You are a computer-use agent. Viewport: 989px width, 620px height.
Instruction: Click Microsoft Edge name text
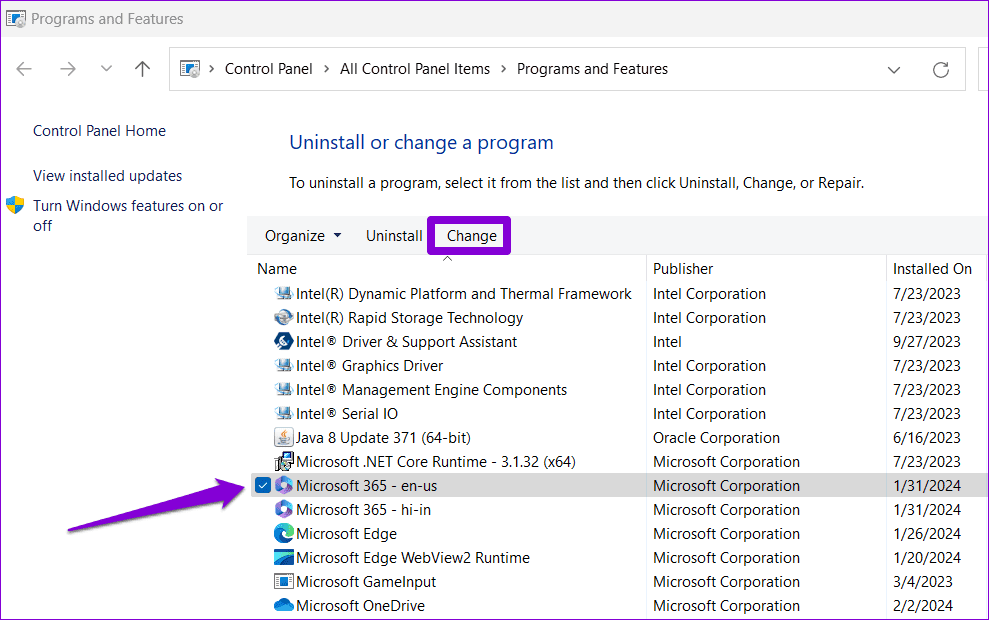pos(346,534)
